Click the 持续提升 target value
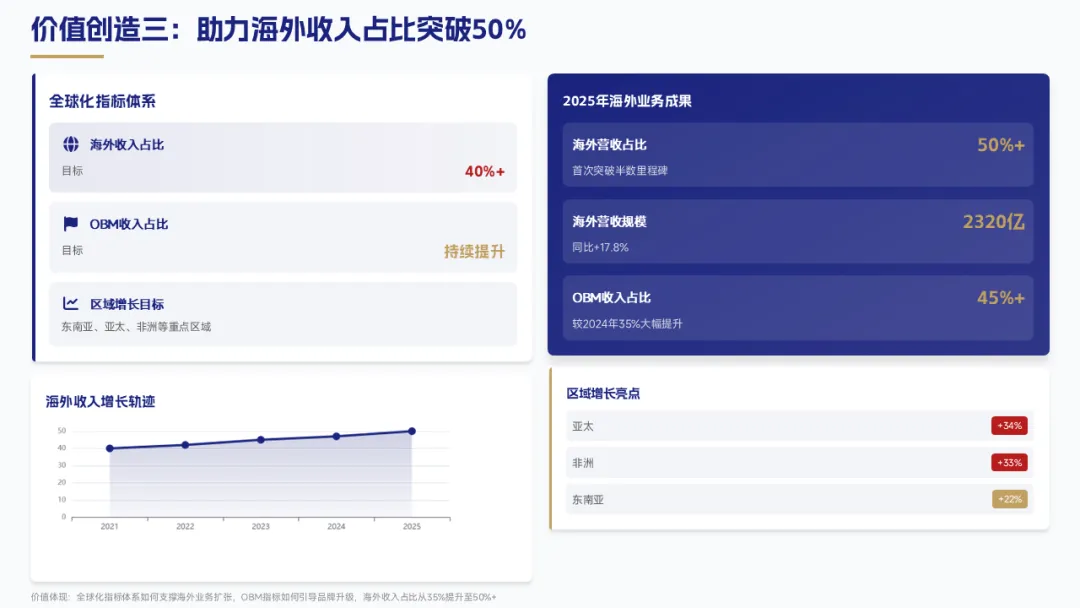The image size is (1080, 608). pos(475,251)
